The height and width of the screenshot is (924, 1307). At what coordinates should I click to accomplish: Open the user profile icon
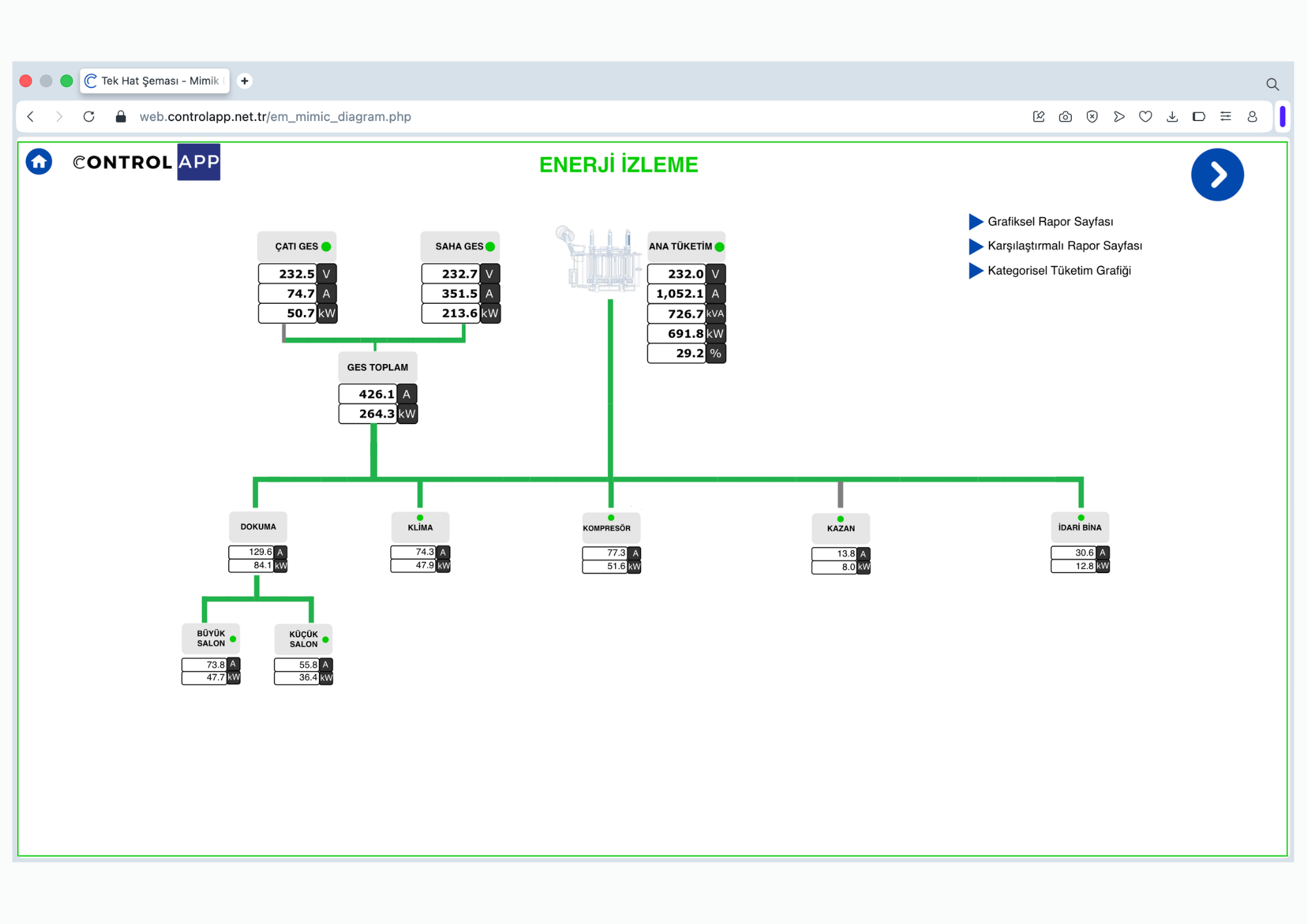[x=1252, y=116]
